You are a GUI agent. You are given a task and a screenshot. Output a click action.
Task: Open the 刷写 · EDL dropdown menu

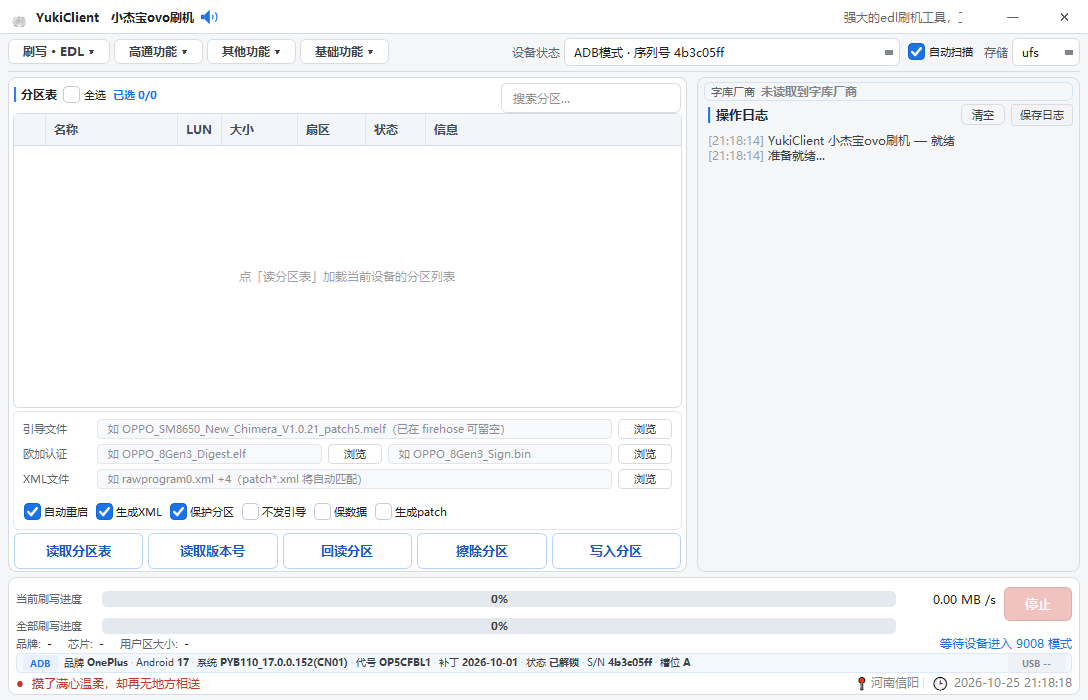click(x=59, y=52)
